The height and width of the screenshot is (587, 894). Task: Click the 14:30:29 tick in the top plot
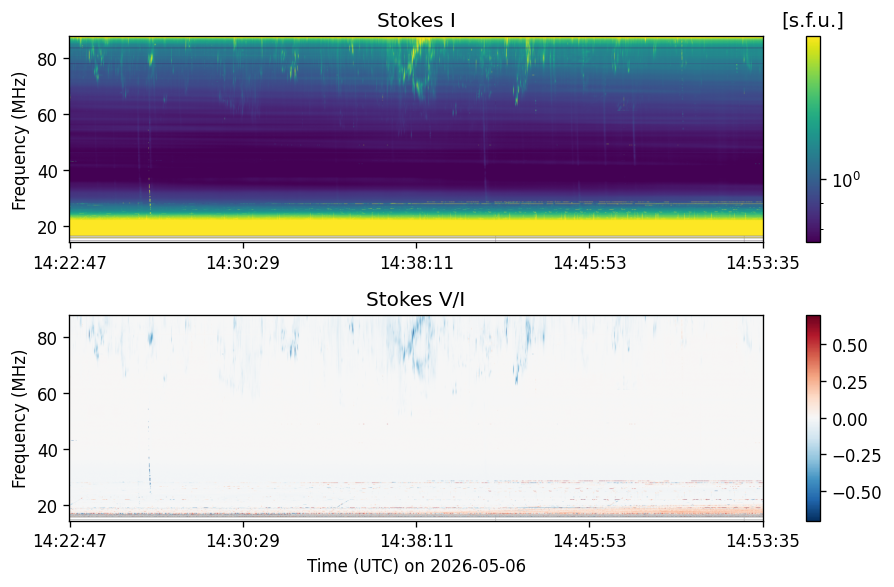pos(243,263)
